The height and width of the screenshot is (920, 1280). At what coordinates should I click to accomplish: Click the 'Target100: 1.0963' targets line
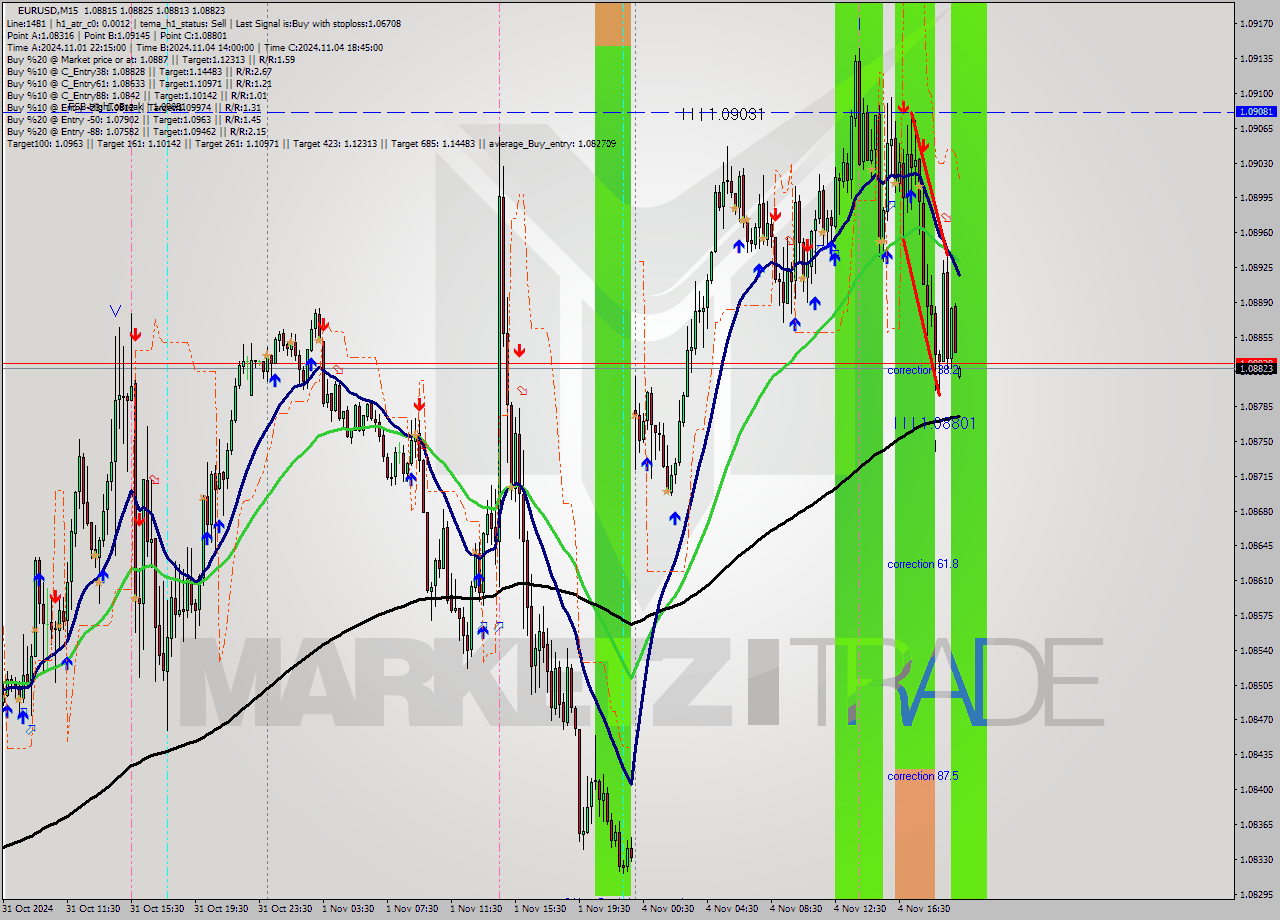point(311,144)
